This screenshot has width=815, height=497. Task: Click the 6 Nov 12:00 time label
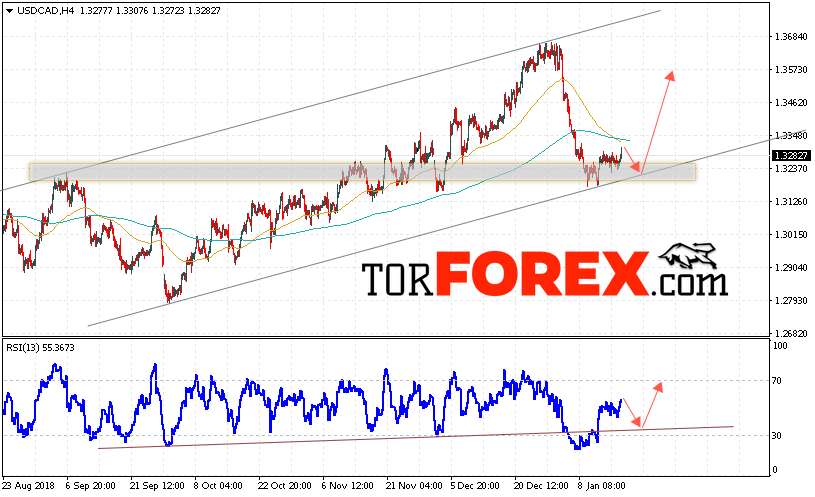pyautogui.click(x=347, y=486)
